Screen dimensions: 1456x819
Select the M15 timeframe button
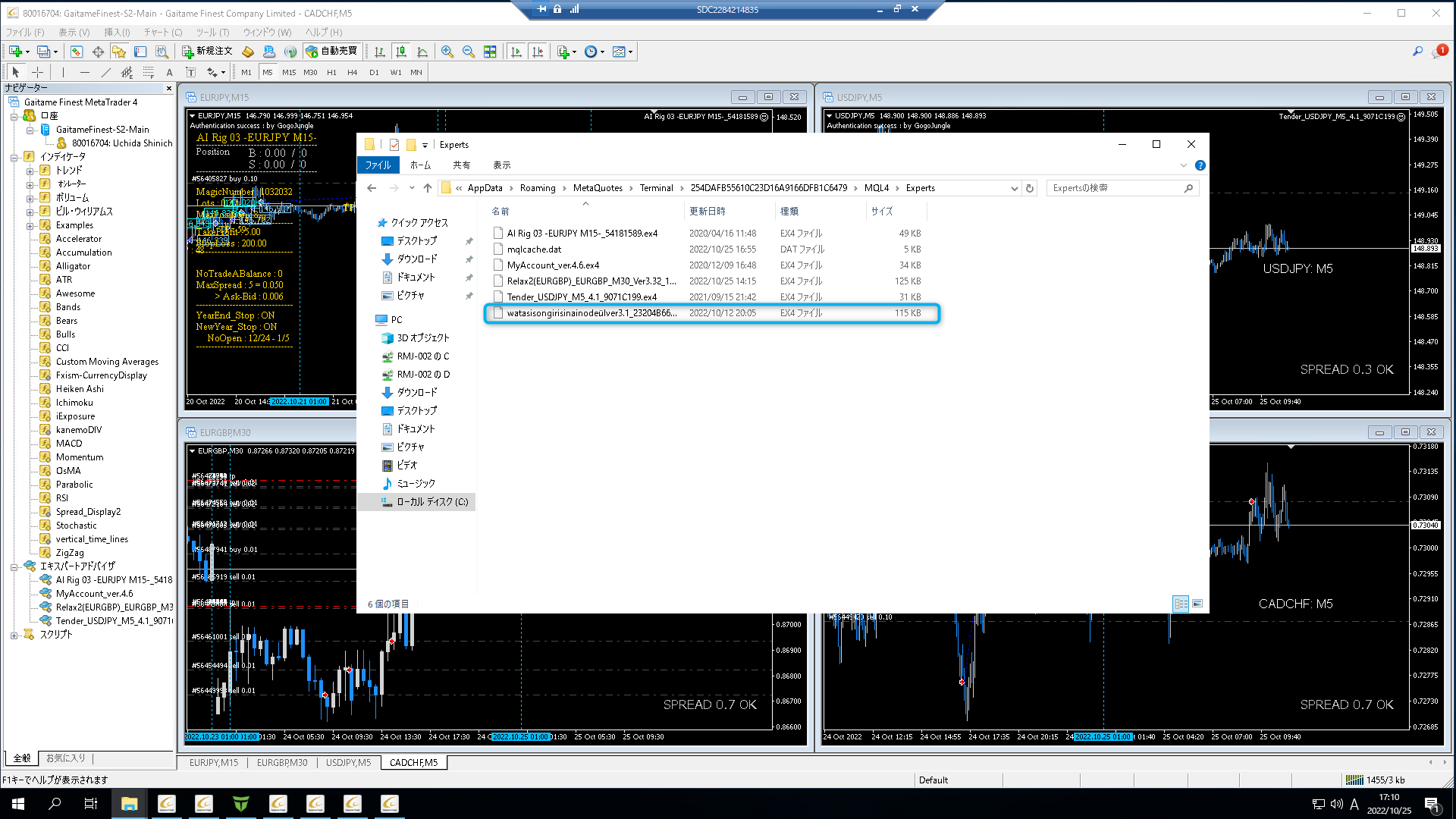[x=289, y=72]
